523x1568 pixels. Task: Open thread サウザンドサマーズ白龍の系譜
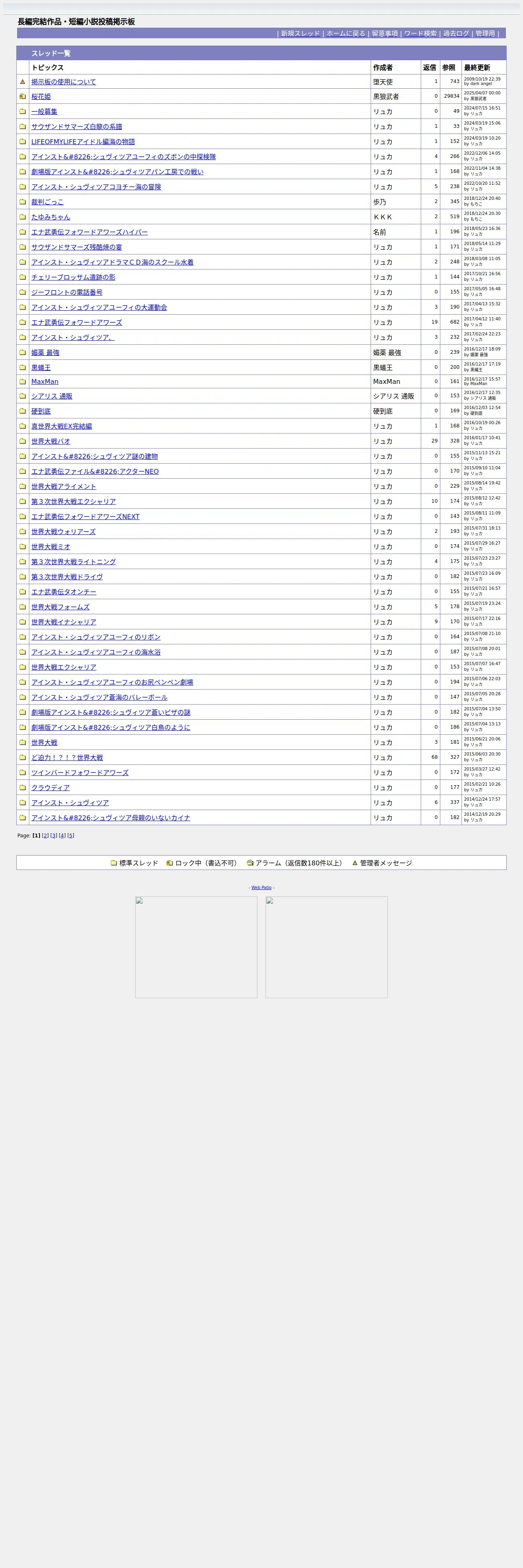coord(77,127)
